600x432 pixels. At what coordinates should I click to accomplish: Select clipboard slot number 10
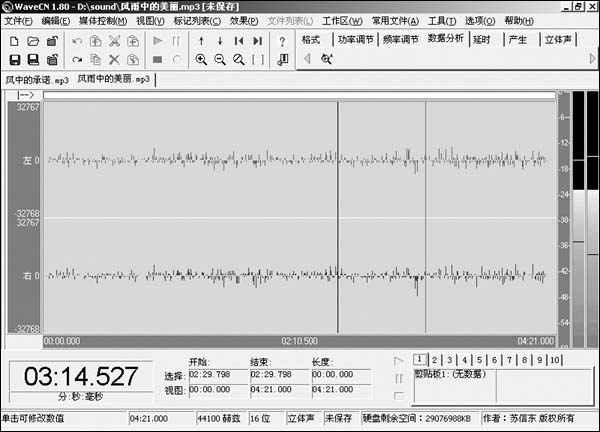(555, 360)
